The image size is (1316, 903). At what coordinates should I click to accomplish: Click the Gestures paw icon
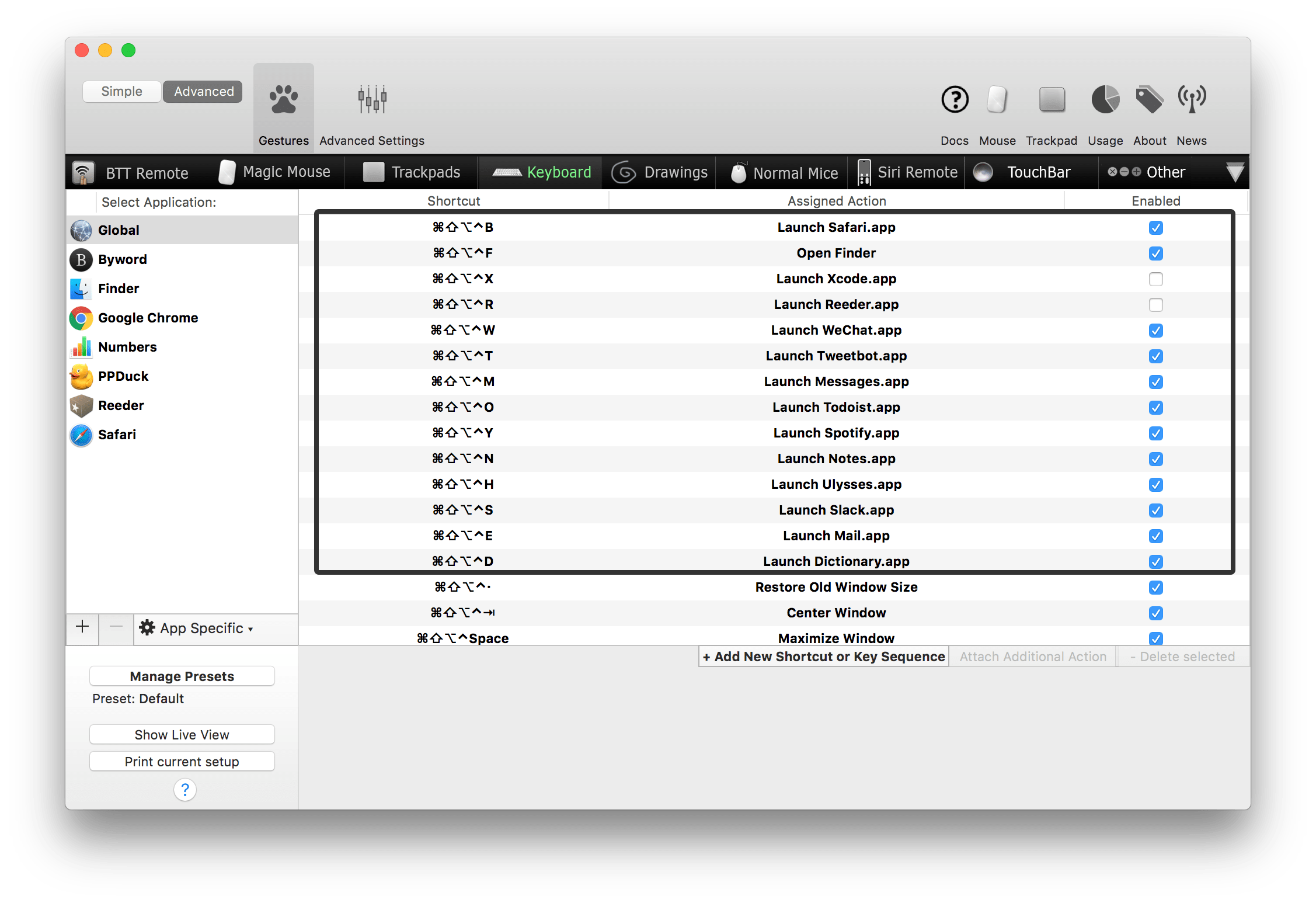(284, 100)
